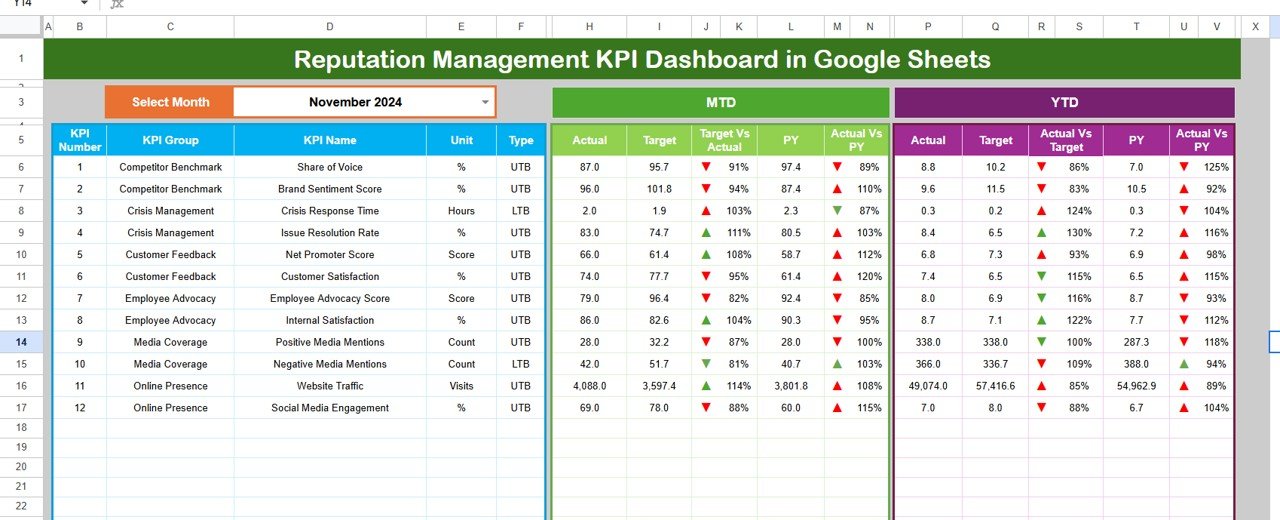This screenshot has height=520, width=1280.
Task: Click the KPI Name column heading cell
Action: point(330,141)
